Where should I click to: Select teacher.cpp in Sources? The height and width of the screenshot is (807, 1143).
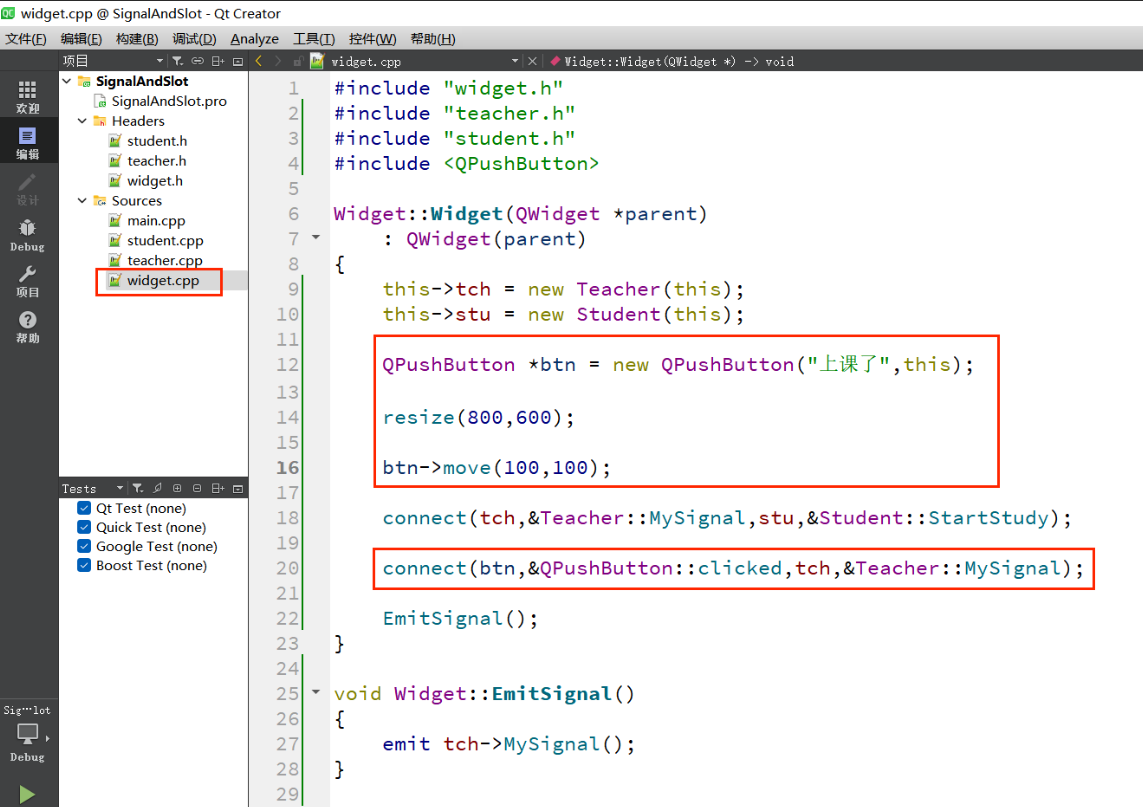165,260
